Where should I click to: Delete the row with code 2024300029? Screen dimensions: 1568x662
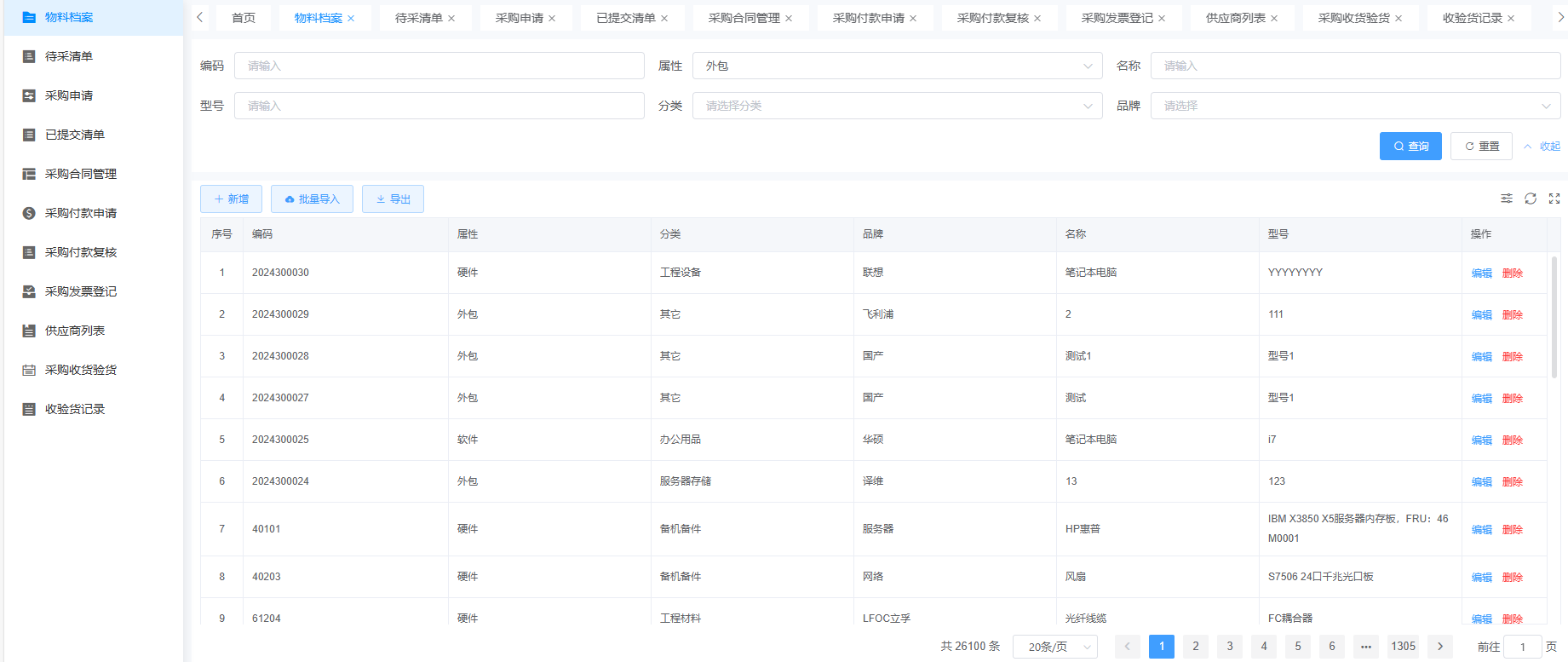[1512, 315]
